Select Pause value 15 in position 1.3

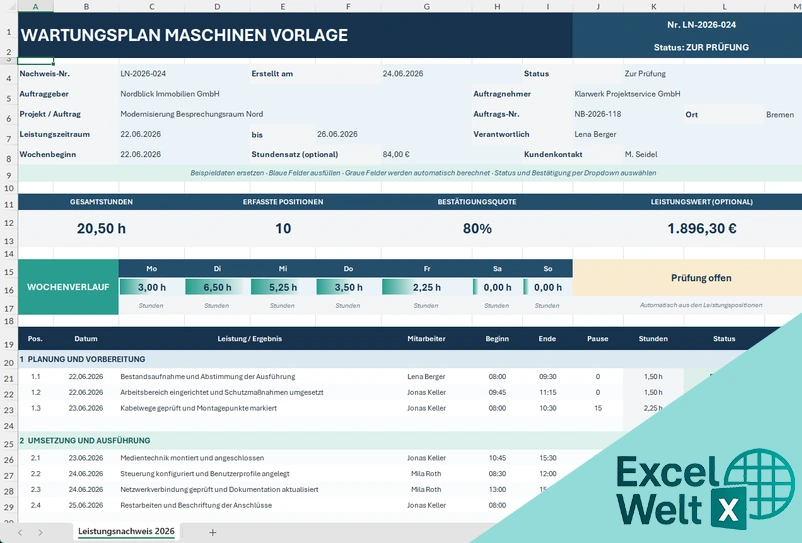(598, 408)
